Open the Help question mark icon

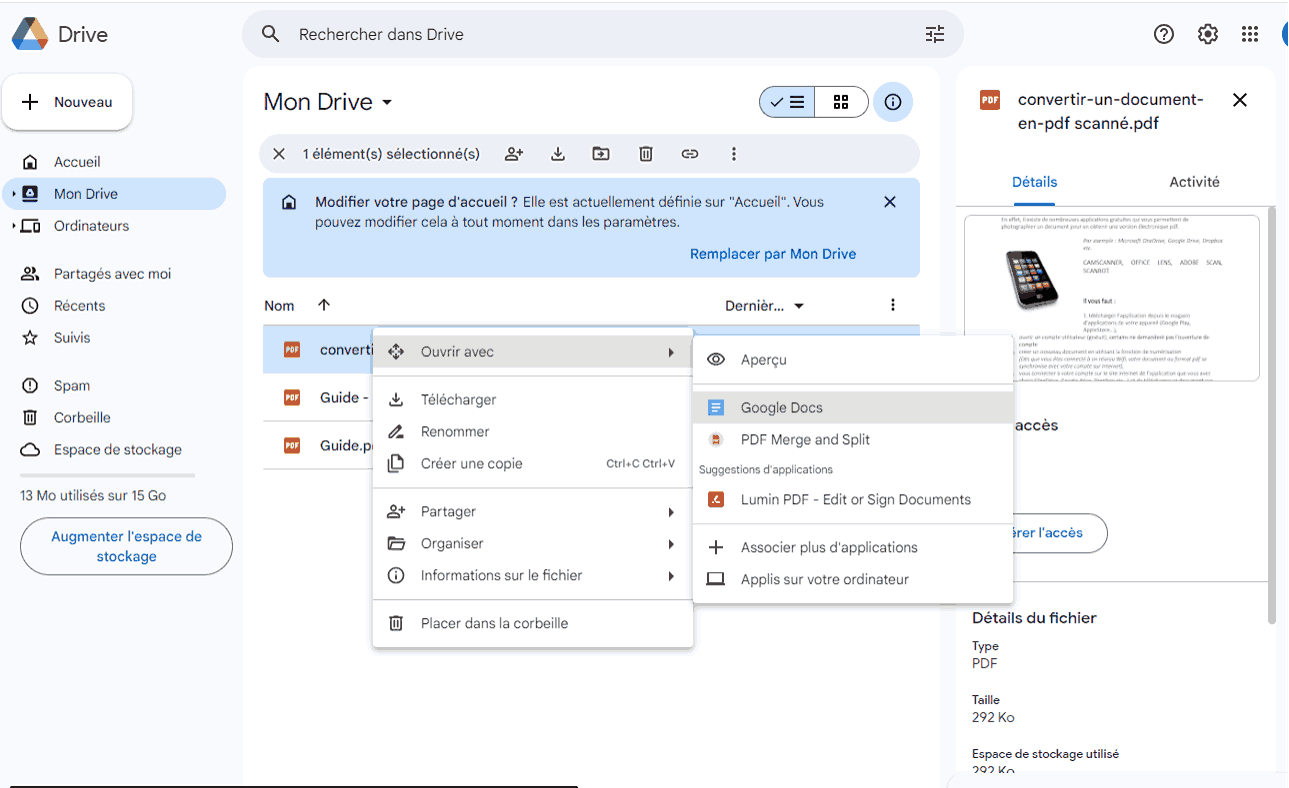pyautogui.click(x=1164, y=34)
